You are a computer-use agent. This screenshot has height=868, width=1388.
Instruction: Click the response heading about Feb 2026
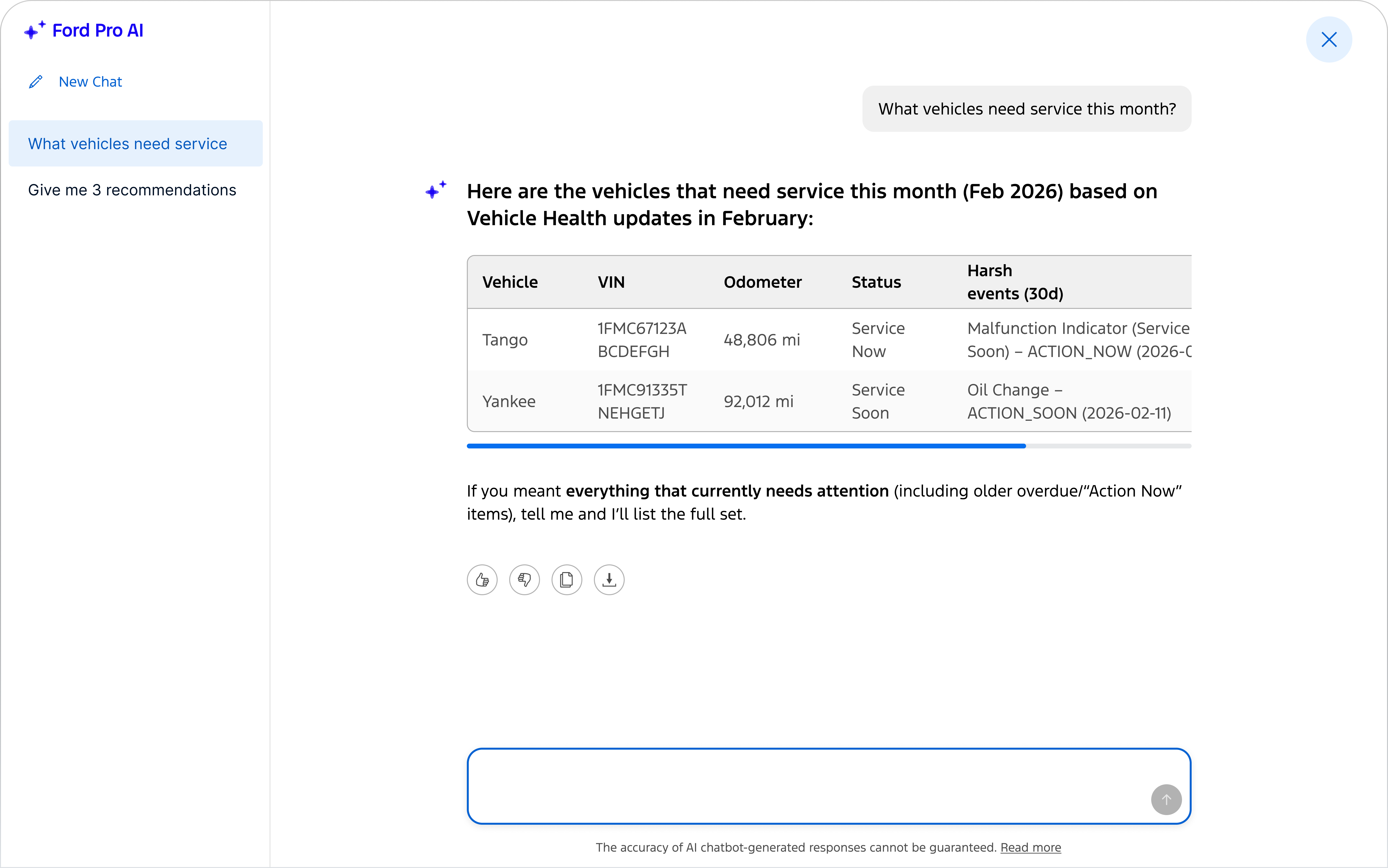(x=812, y=204)
